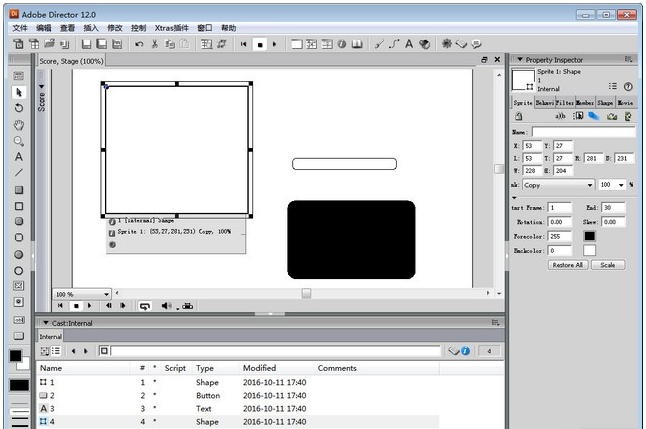Select the Radio Button tool
The width and height of the screenshot is (646, 429).
[x=19, y=302]
